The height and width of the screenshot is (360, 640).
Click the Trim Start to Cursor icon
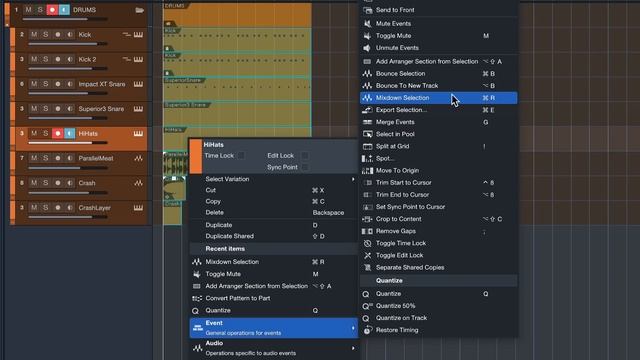coord(367,183)
